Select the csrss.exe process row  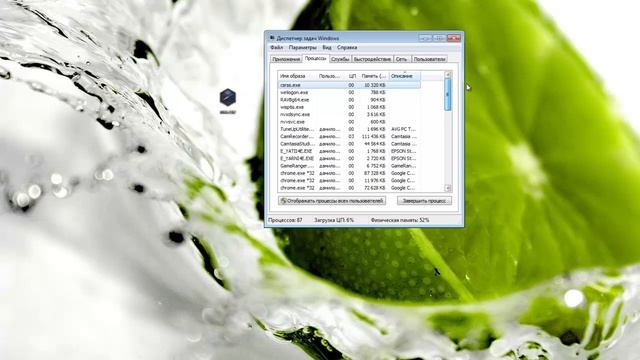(x=349, y=85)
